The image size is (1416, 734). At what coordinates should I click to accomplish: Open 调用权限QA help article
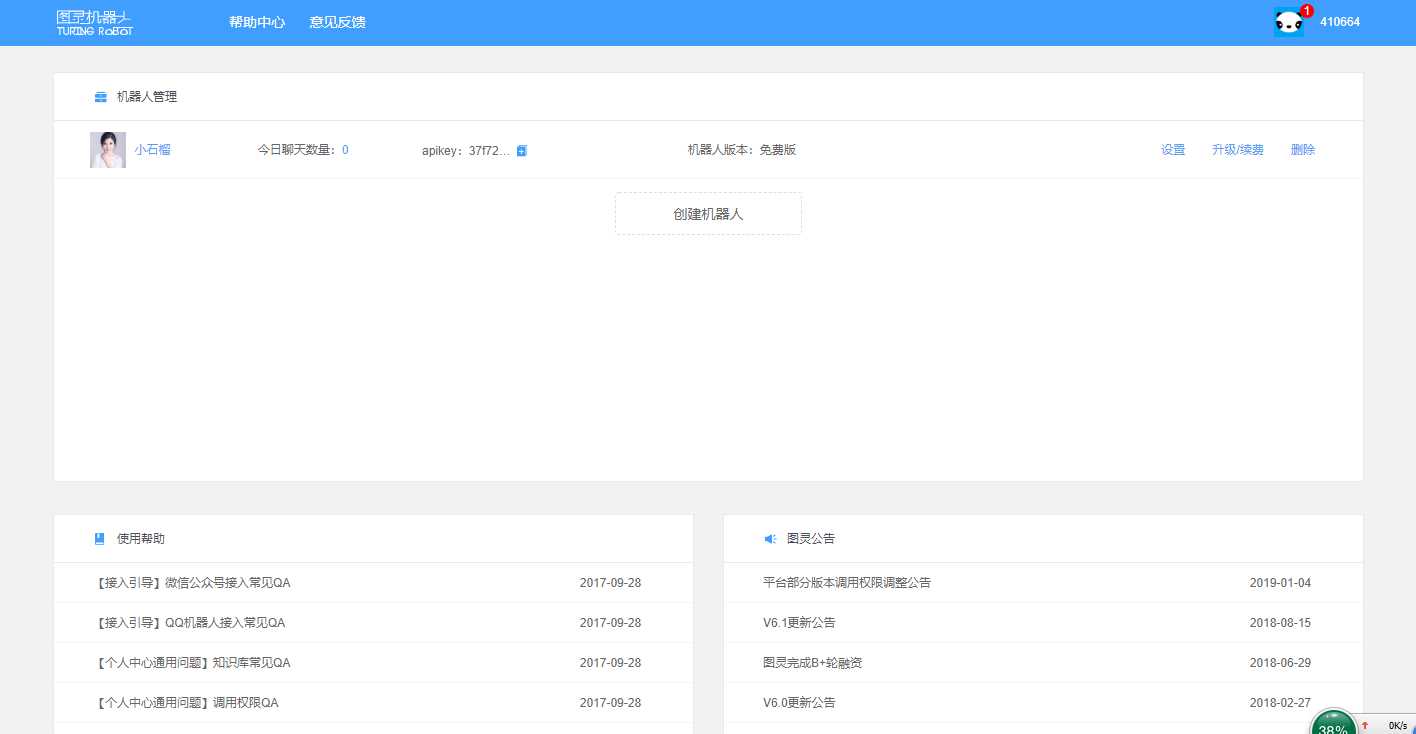pyautogui.click(x=188, y=703)
